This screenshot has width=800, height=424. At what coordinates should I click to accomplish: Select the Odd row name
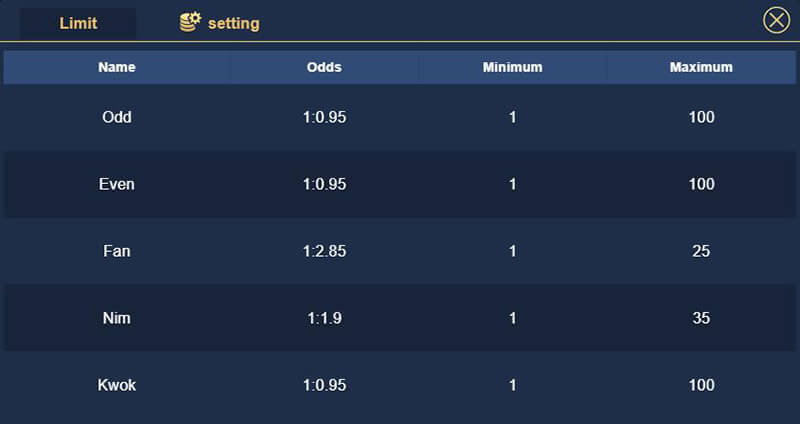(117, 117)
